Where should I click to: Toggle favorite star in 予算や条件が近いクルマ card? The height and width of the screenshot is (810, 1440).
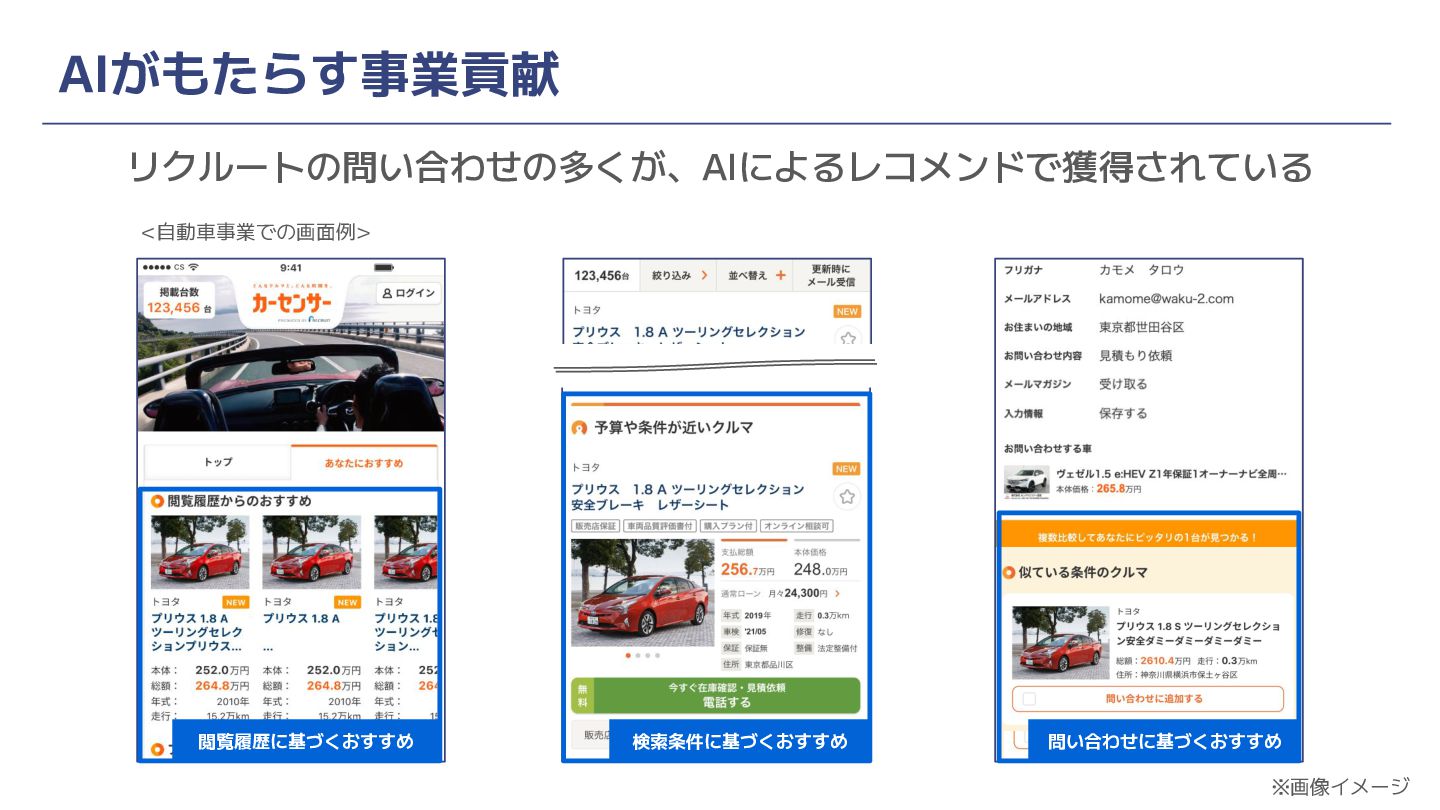pos(847,497)
